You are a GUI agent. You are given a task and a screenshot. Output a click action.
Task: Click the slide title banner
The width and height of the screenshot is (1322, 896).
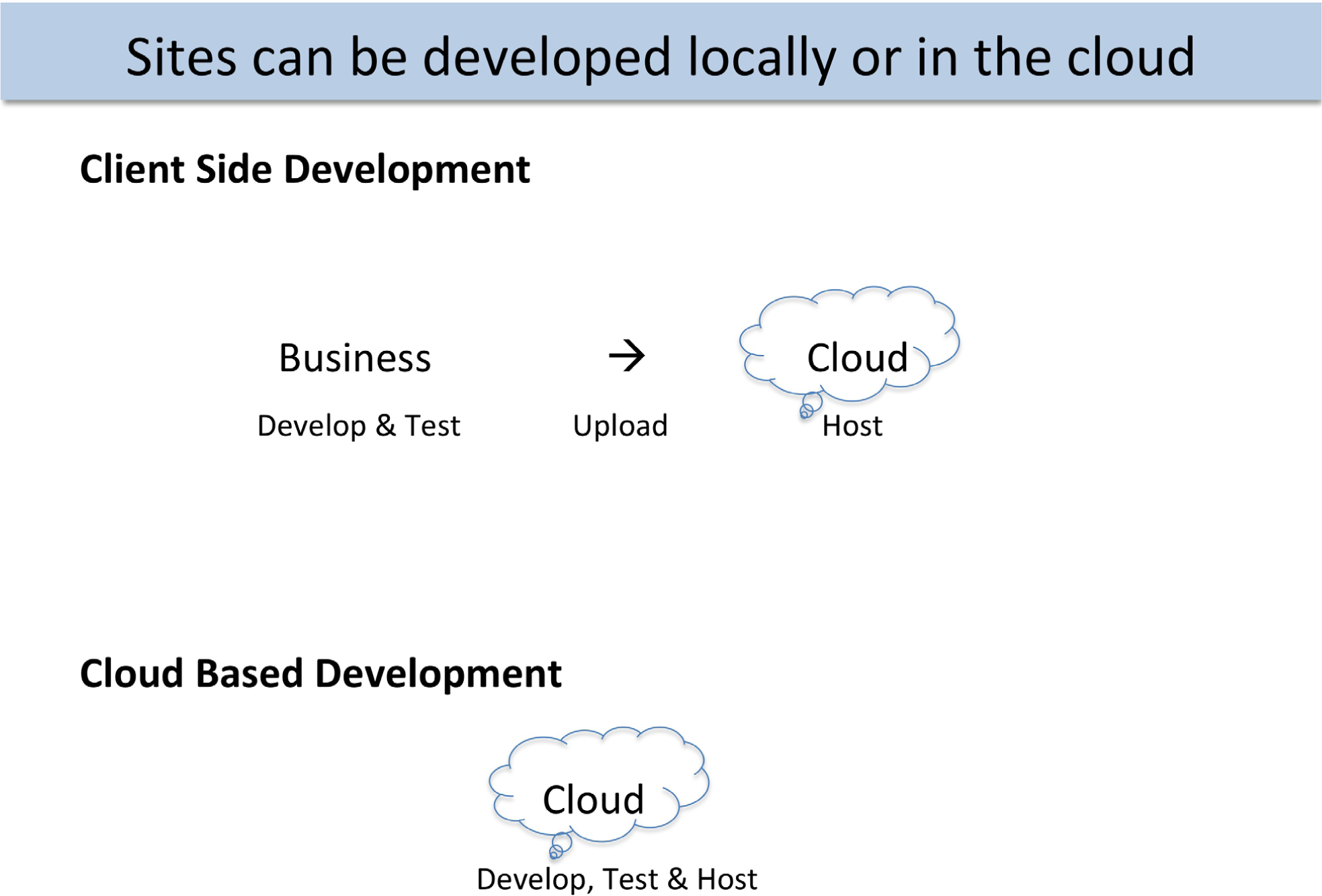point(661,52)
